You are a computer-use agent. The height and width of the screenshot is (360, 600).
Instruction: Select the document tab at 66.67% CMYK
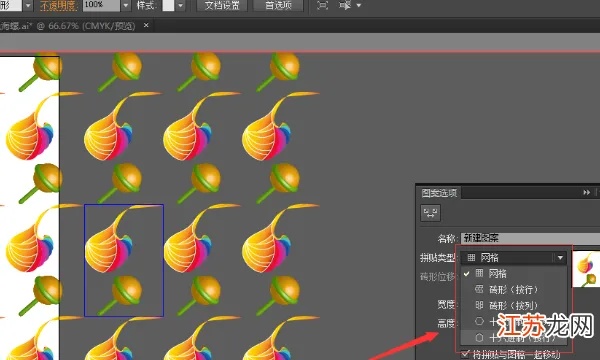pyautogui.click(x=68, y=26)
